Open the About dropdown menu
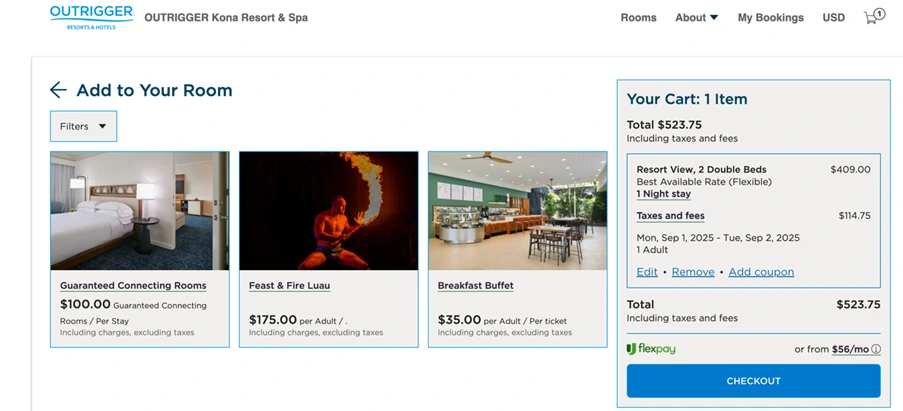 pyautogui.click(x=696, y=18)
